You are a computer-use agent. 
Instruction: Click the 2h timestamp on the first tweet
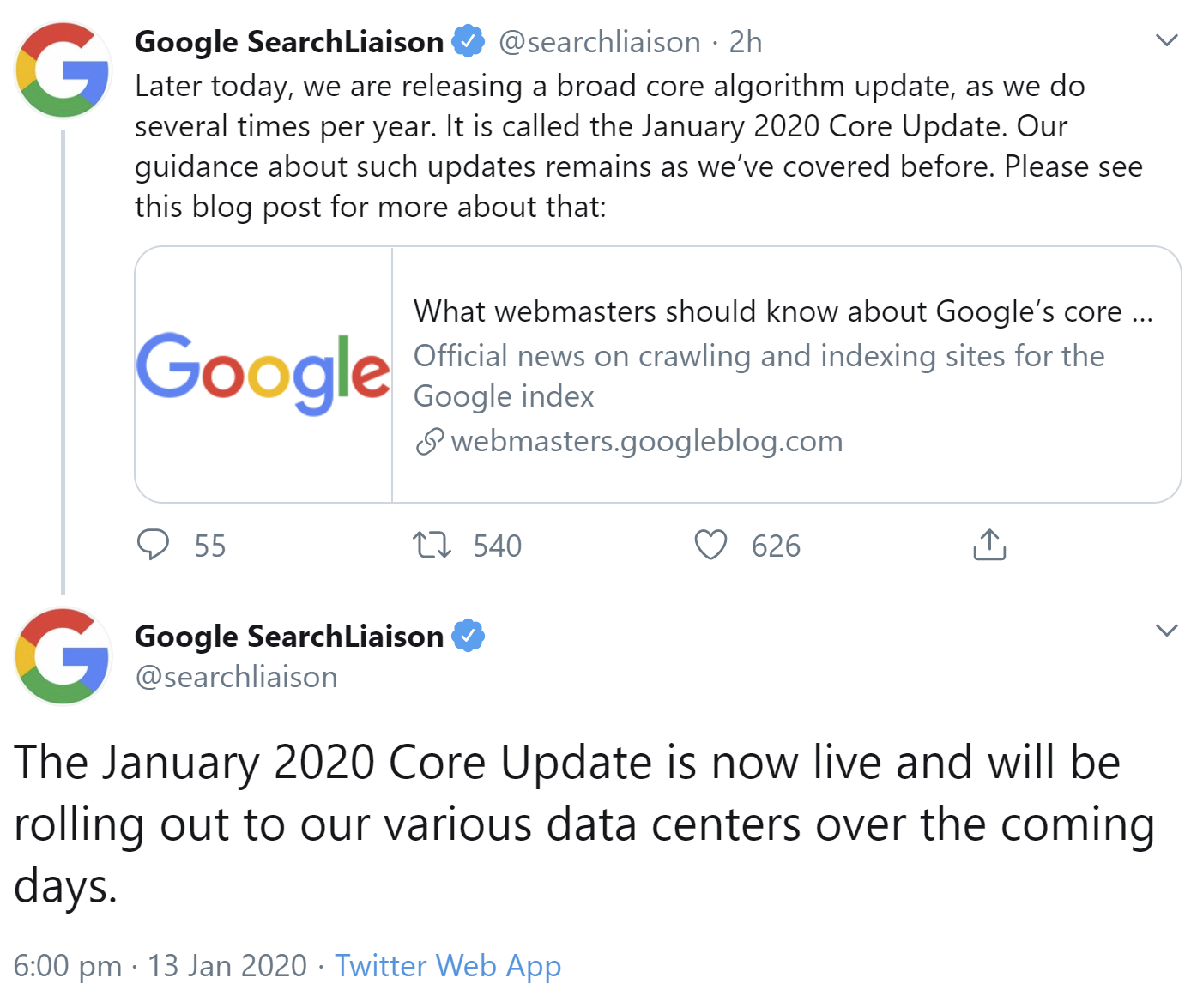click(745, 41)
